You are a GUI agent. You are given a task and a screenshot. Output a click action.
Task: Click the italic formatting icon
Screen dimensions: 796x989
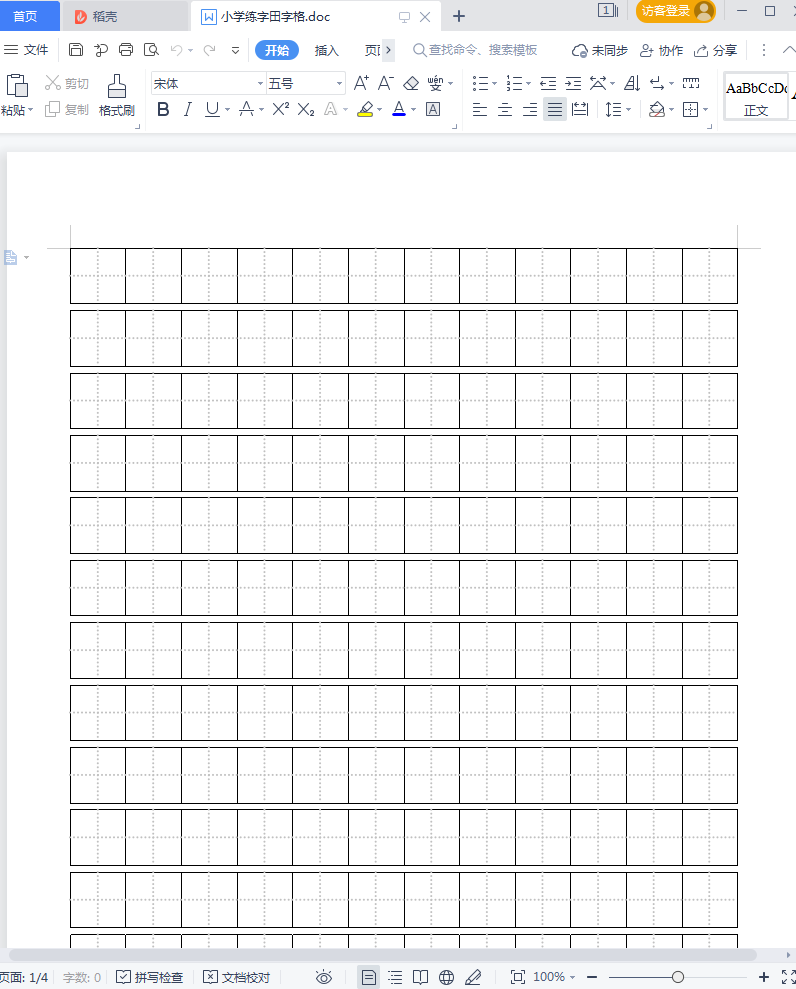[187, 110]
